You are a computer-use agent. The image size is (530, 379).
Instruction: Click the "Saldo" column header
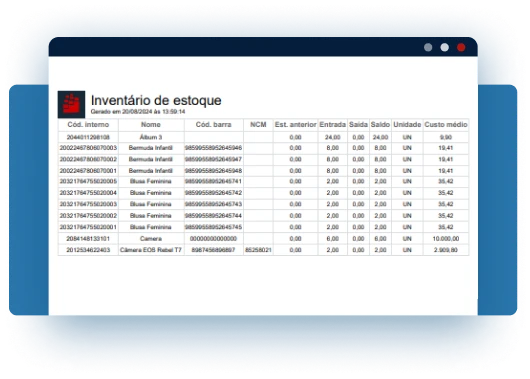point(380,124)
